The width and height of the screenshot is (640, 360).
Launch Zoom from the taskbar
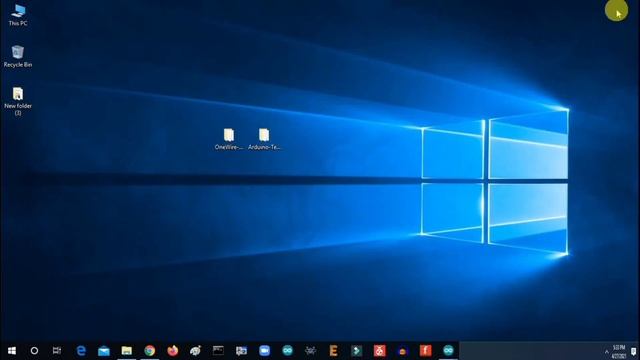(x=264, y=351)
